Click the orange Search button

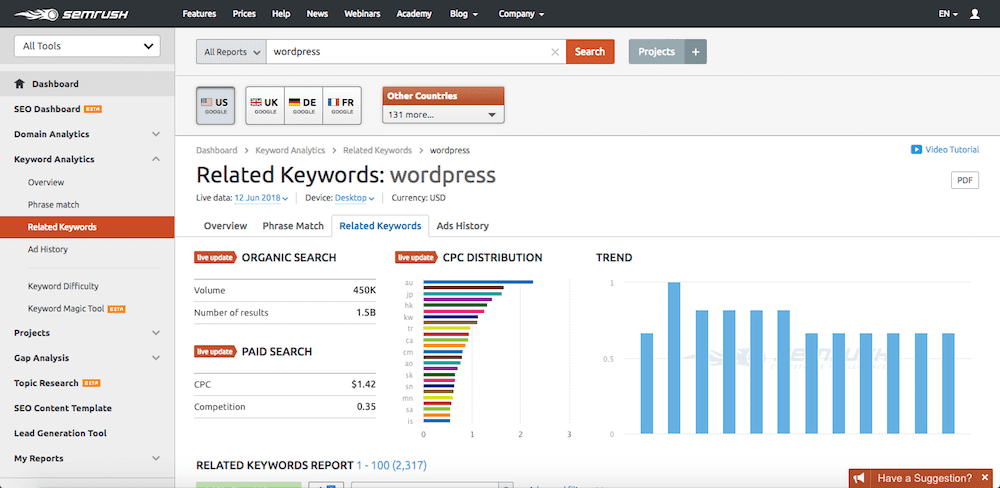tap(590, 52)
